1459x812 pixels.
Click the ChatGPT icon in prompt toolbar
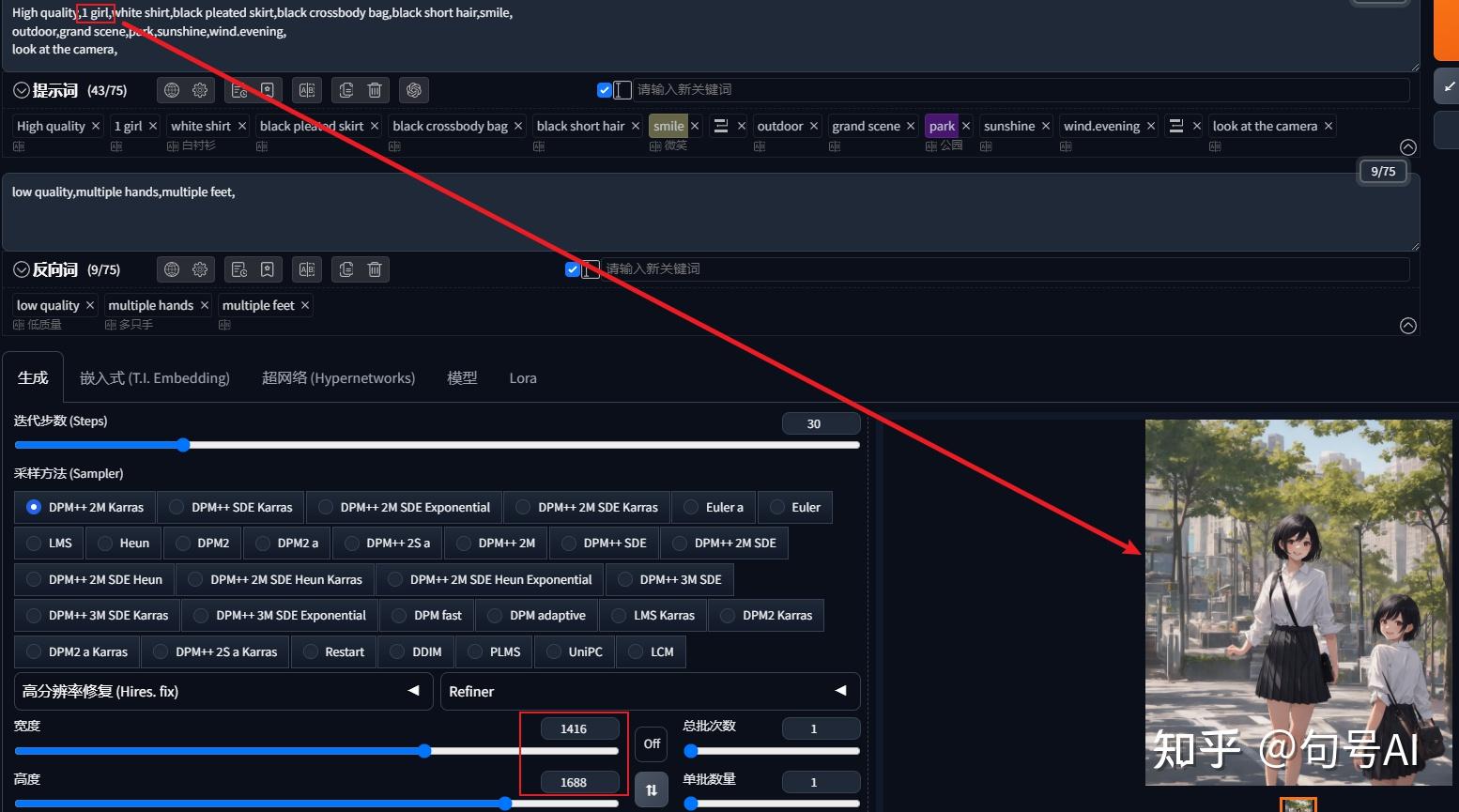(414, 89)
